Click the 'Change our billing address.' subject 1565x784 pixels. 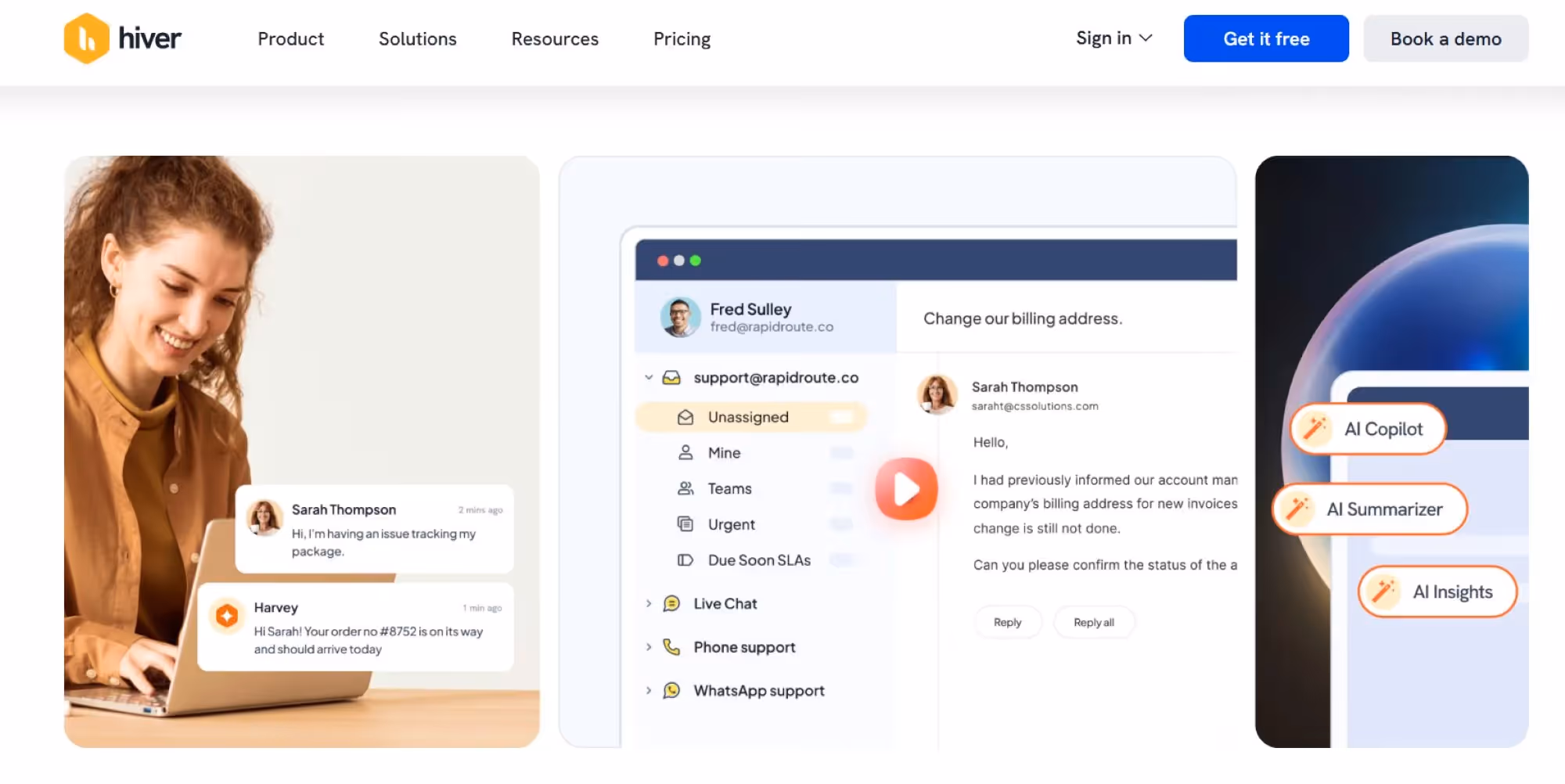[x=1023, y=318]
